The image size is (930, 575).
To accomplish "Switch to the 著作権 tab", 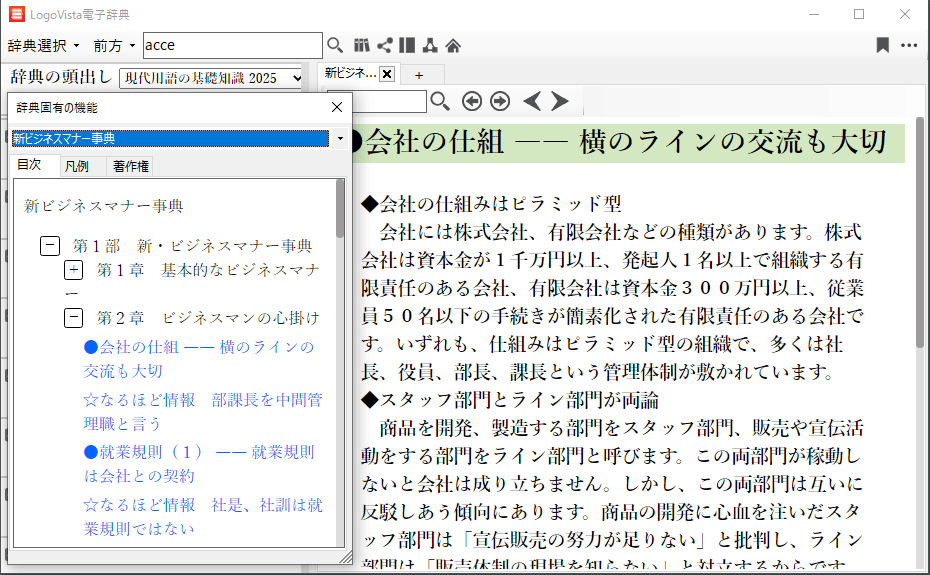I will pos(130,166).
